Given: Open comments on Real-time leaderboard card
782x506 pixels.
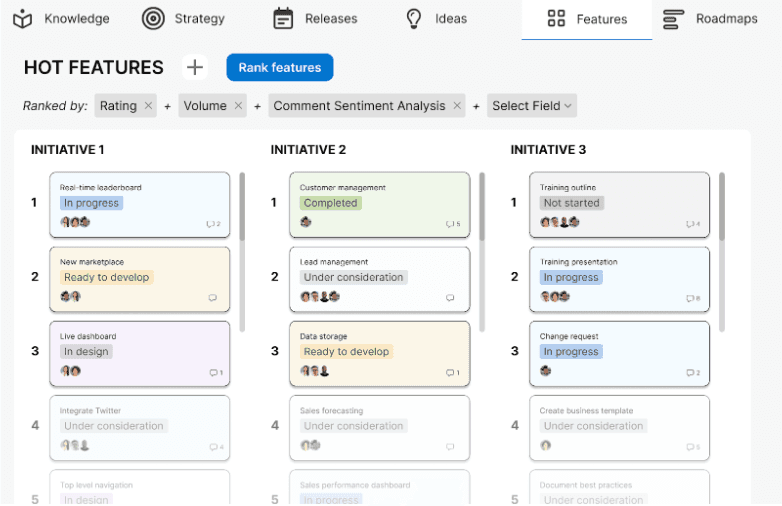Looking at the screenshot, I should [x=212, y=224].
